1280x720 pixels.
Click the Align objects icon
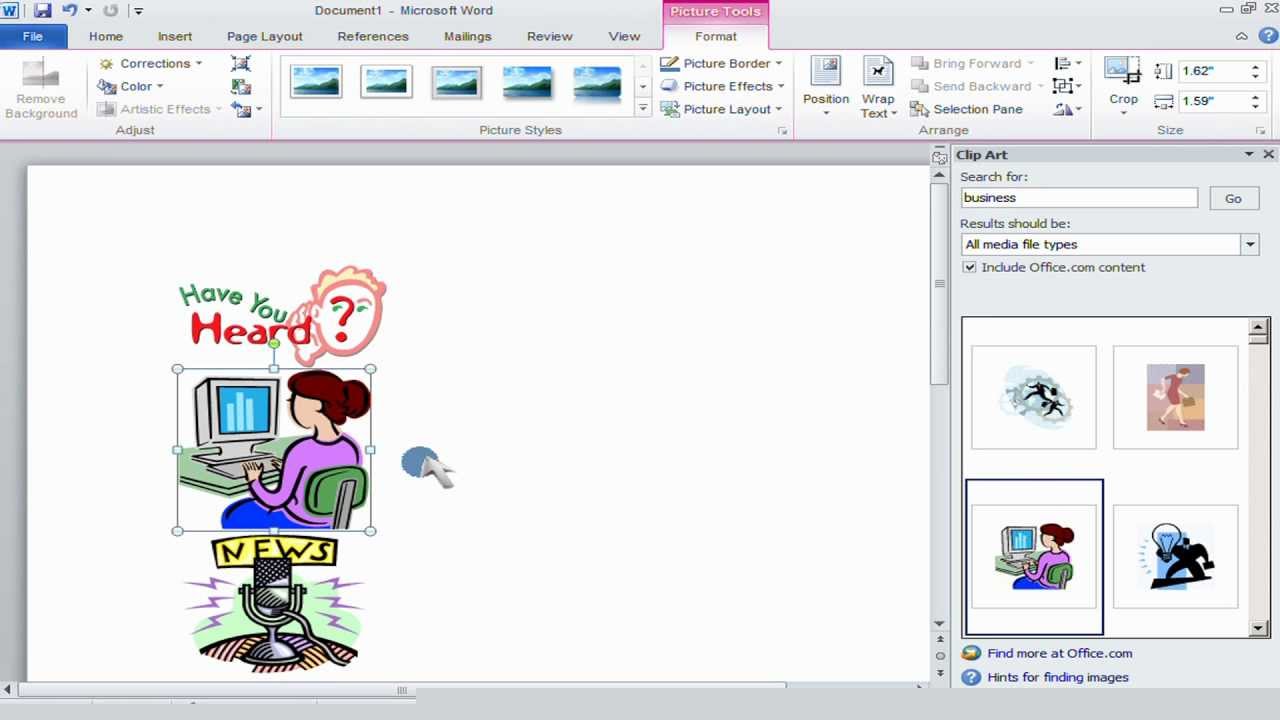point(1066,63)
